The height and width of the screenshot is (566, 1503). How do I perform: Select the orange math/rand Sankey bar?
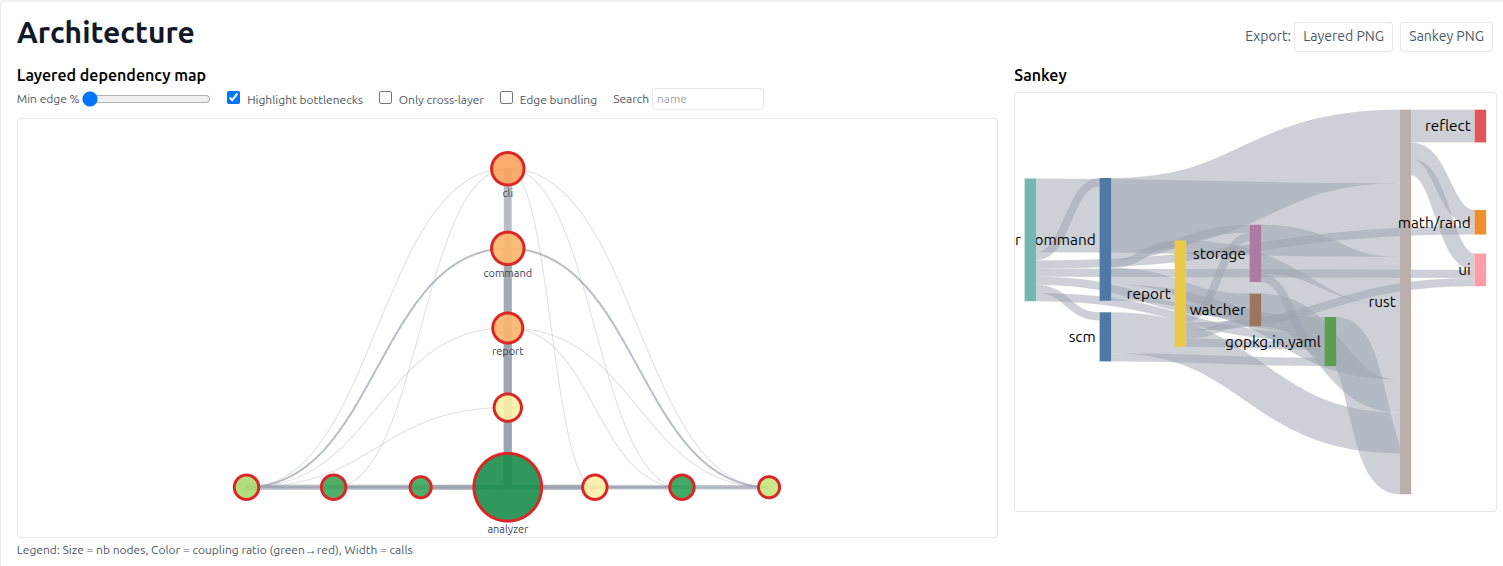(x=1480, y=222)
